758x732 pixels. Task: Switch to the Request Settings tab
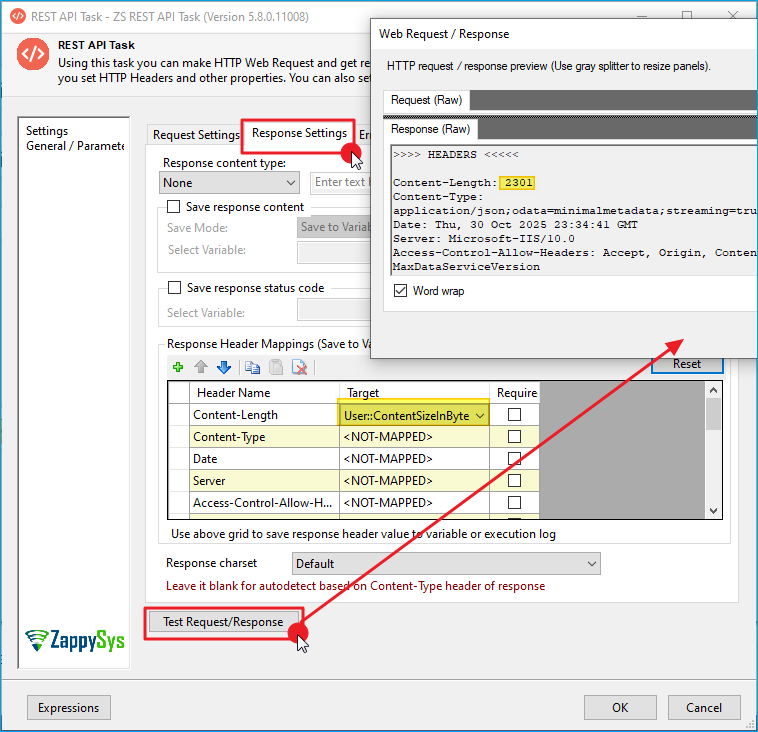pos(196,135)
